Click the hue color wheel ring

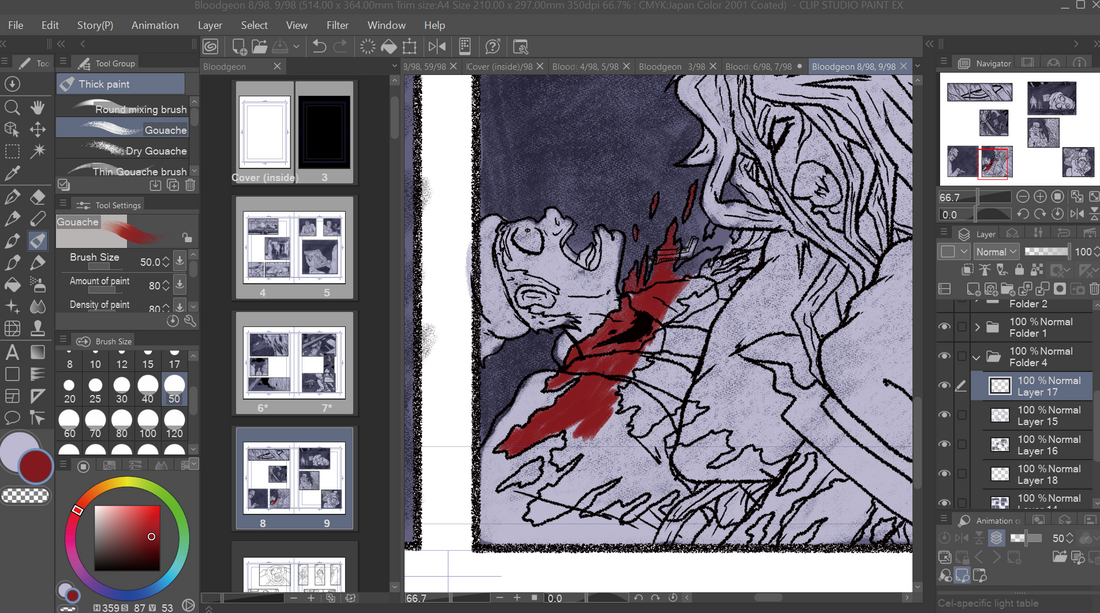(x=127, y=483)
